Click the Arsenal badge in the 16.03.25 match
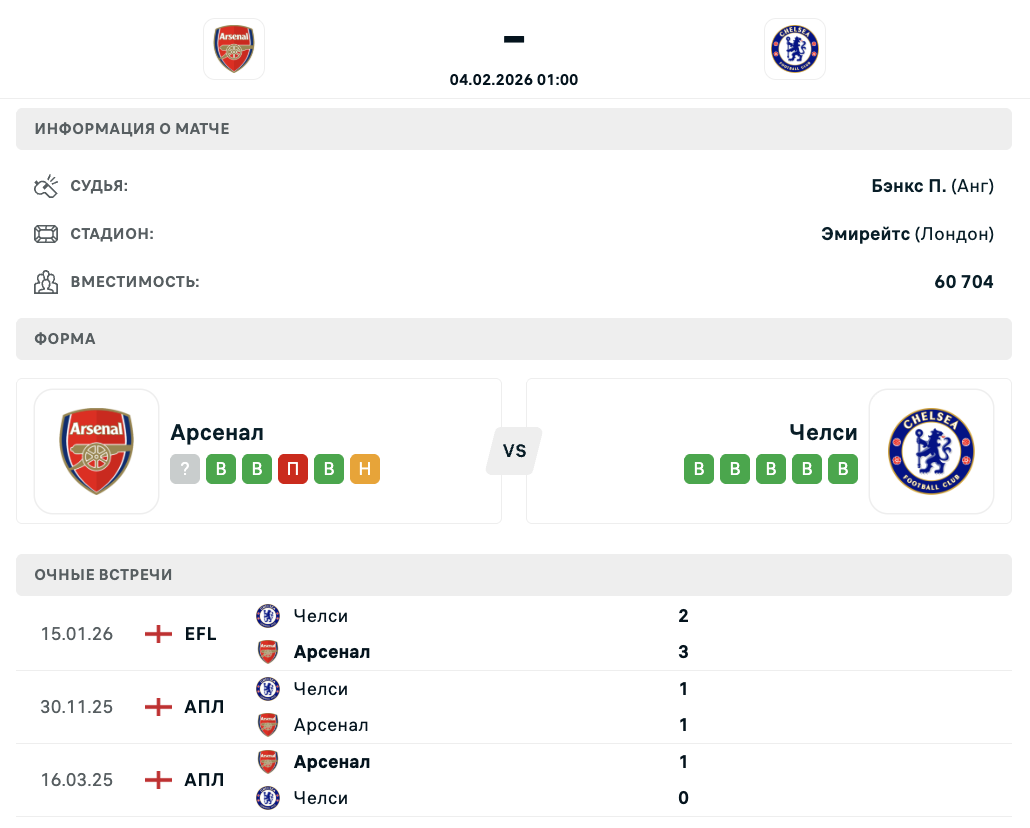Image resolution: width=1030 pixels, height=828 pixels. (268, 762)
